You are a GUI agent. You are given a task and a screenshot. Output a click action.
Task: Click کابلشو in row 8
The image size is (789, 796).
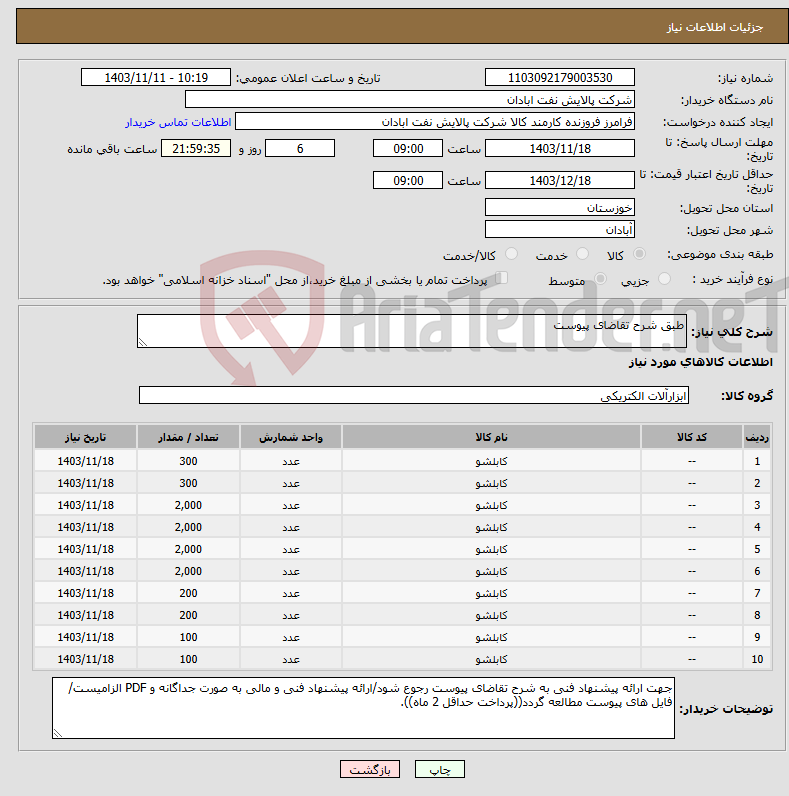pyautogui.click(x=491, y=615)
